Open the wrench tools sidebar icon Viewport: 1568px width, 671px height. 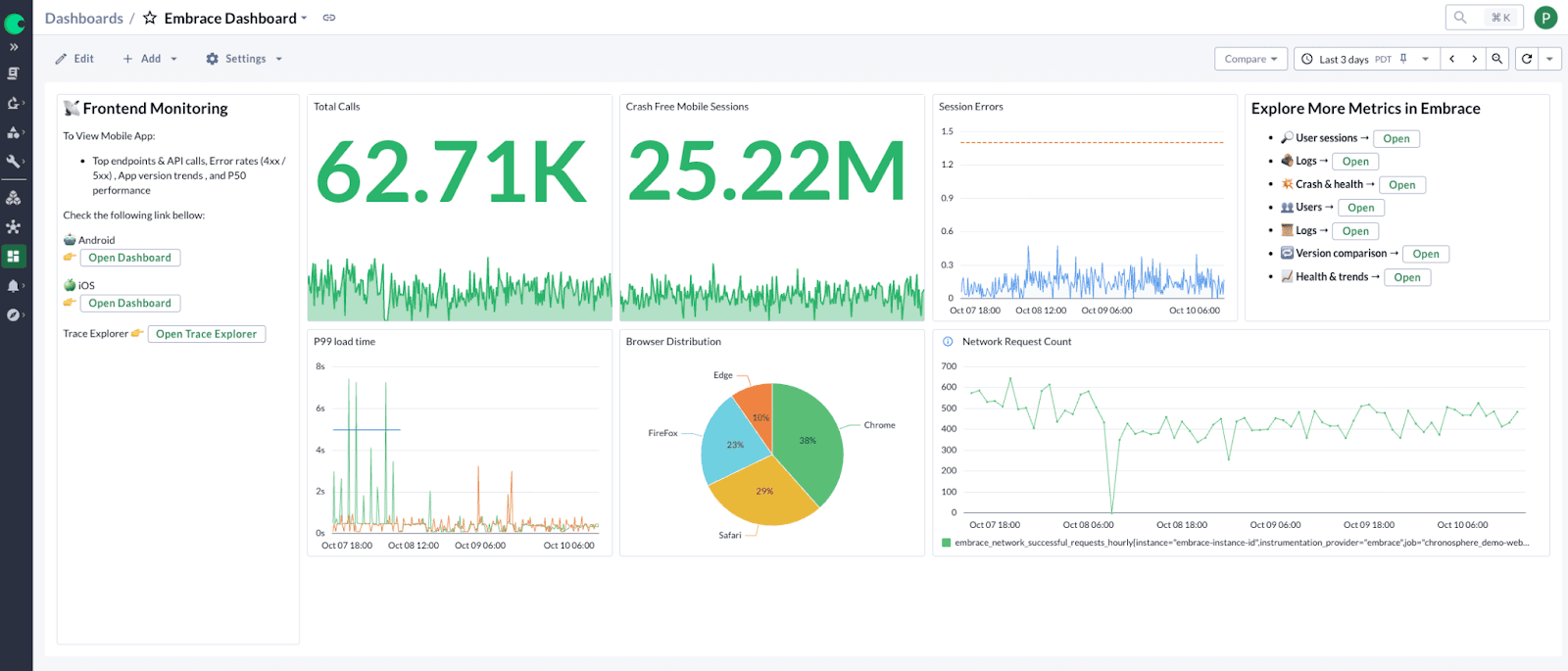(14, 162)
